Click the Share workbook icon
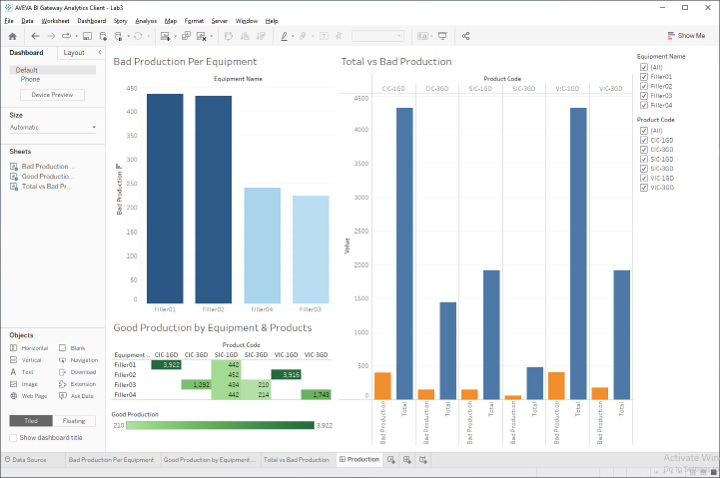This screenshot has height=478, width=720. (467, 36)
